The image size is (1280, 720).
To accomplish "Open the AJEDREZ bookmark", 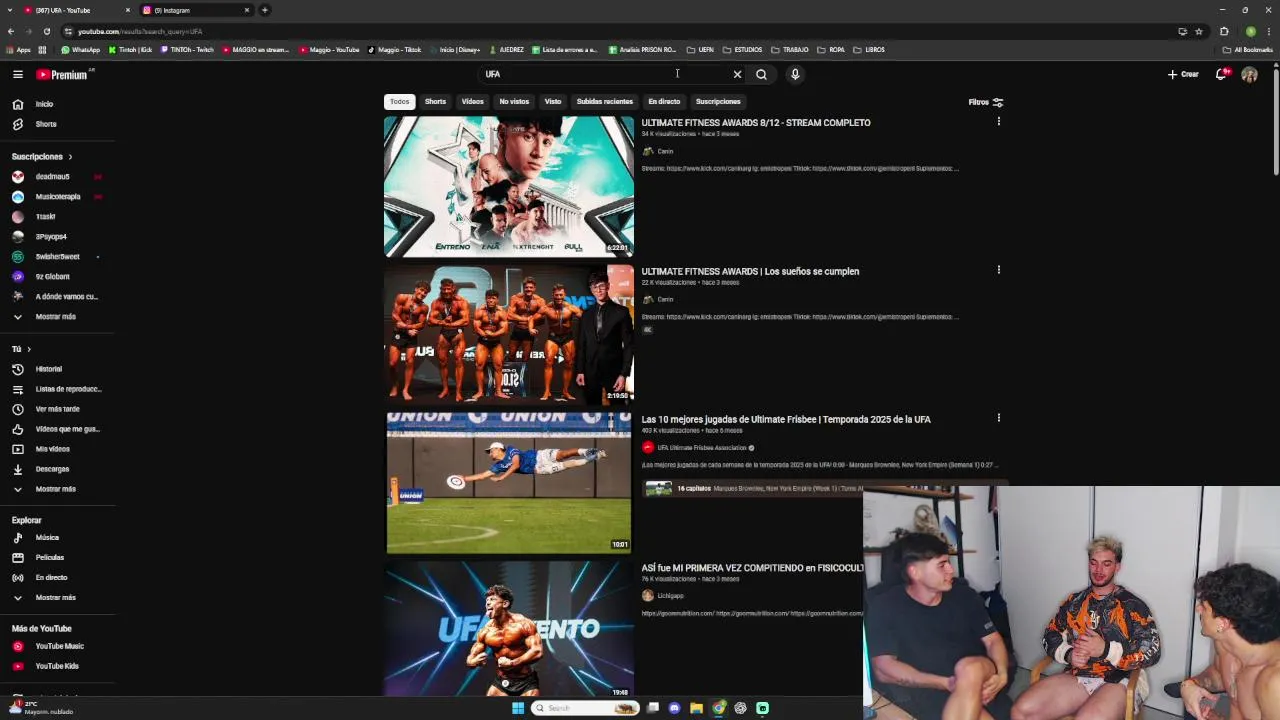I will pos(506,49).
